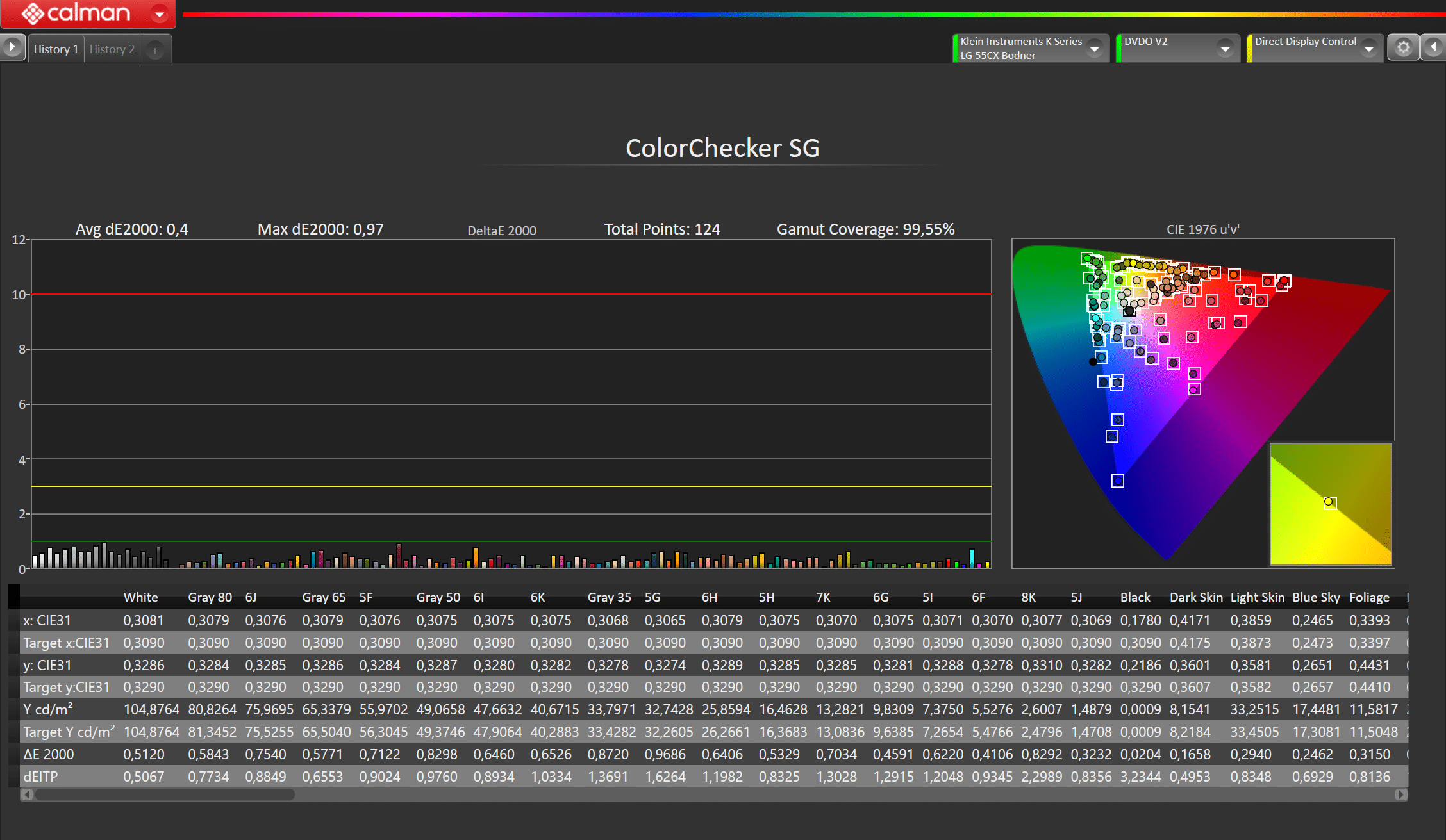Click the blue primary target square in CIE chart
Screen dimensions: 1446x840
[1117, 481]
